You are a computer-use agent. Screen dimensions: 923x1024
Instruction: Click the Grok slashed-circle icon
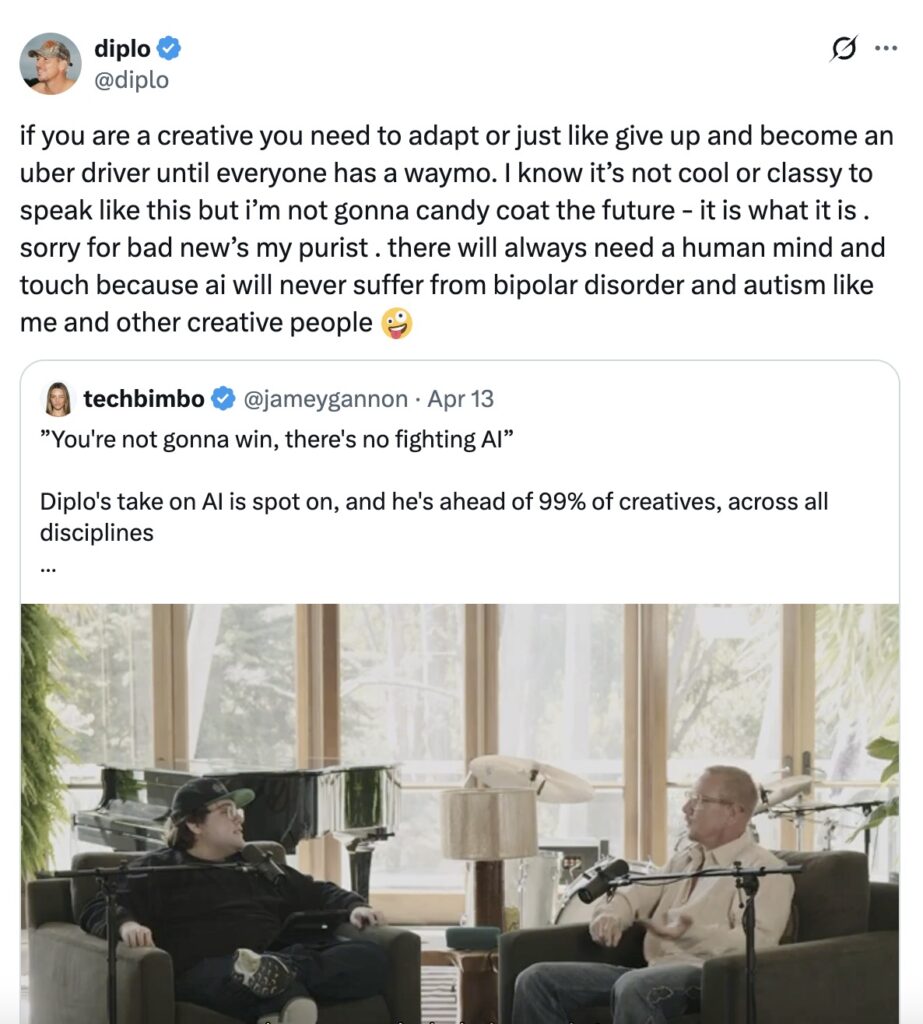(x=844, y=49)
